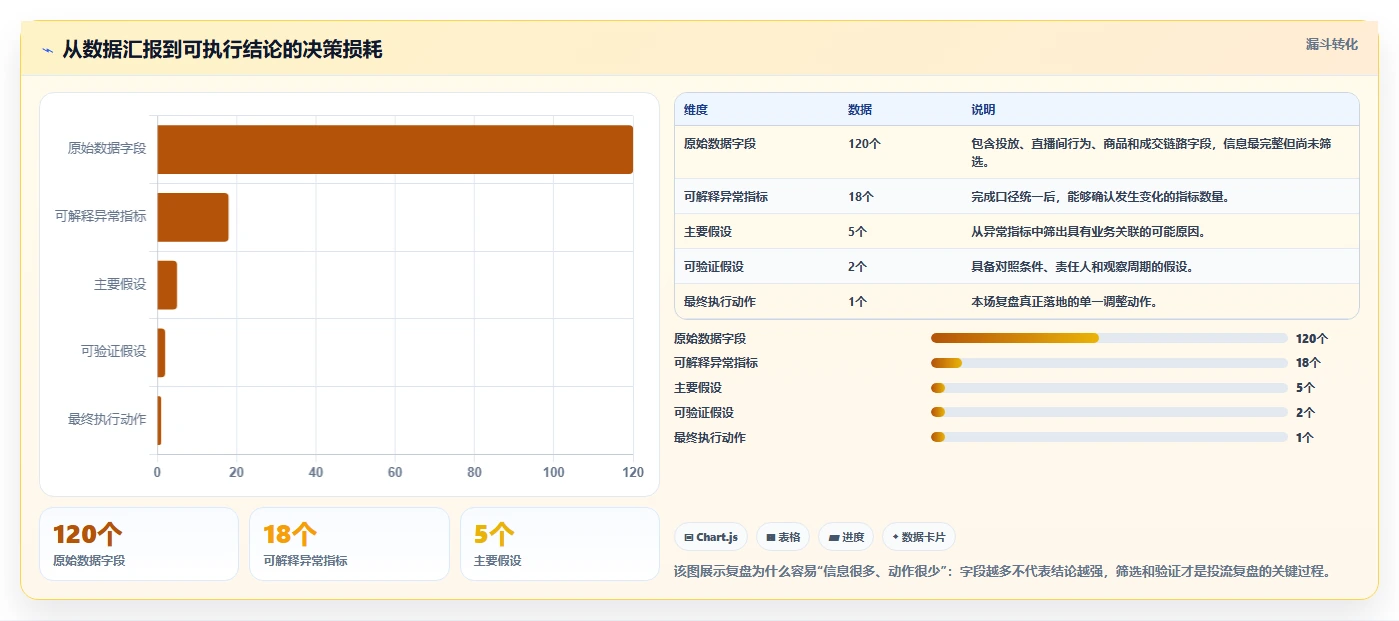
Task: Click the 可验证假设 bar in the chart
Action: click(161, 352)
